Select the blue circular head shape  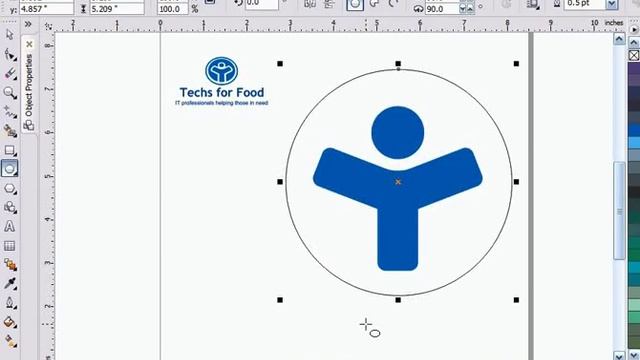pyautogui.click(x=398, y=132)
